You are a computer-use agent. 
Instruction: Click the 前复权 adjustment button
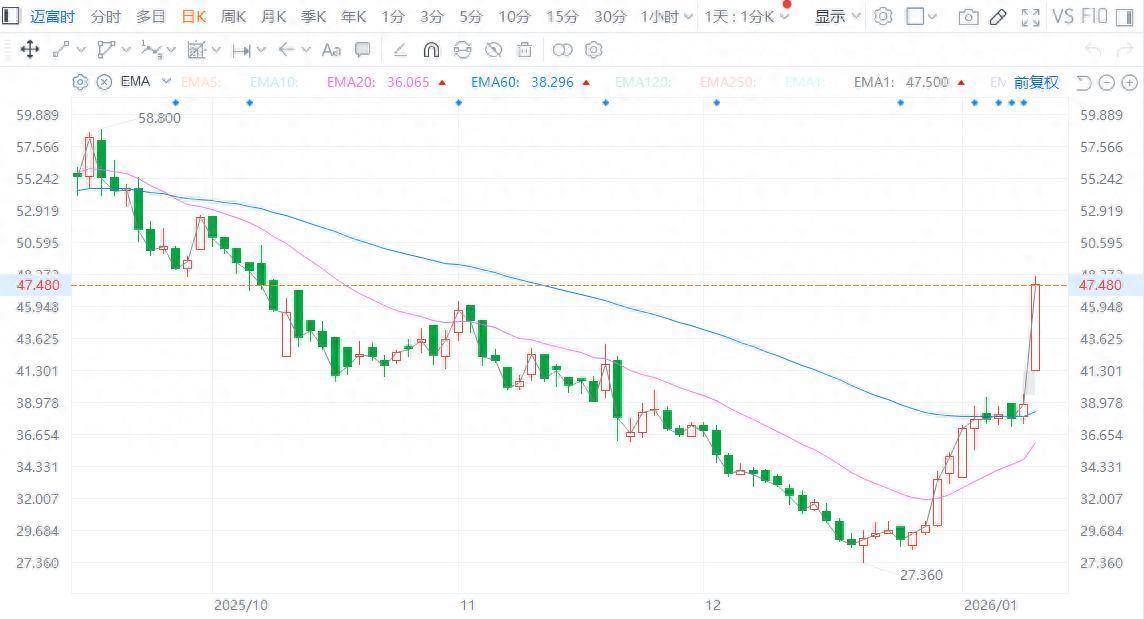coord(1035,83)
